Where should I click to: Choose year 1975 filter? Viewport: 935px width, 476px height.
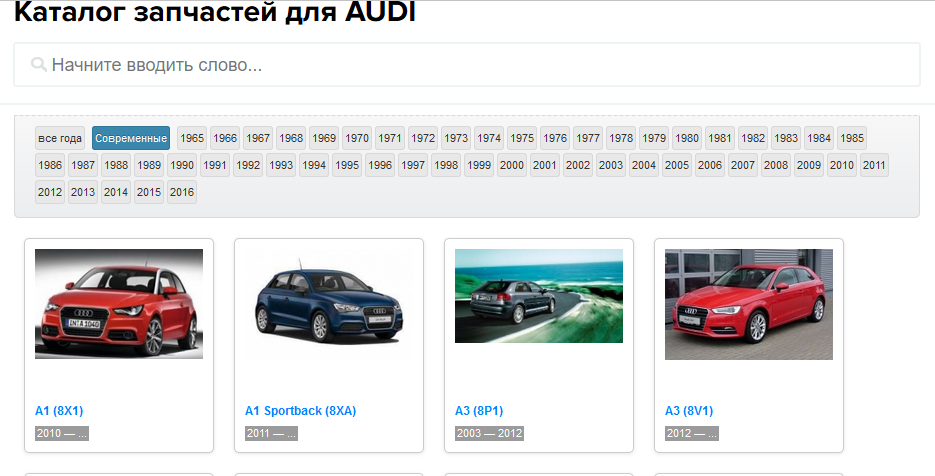point(522,138)
